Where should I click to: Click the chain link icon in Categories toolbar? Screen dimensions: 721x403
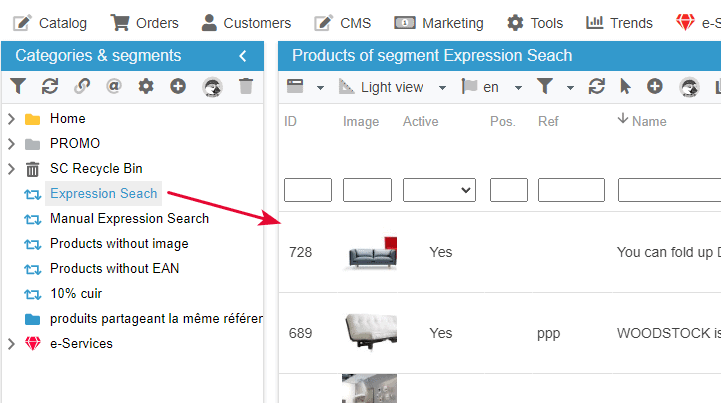[x=81, y=87]
